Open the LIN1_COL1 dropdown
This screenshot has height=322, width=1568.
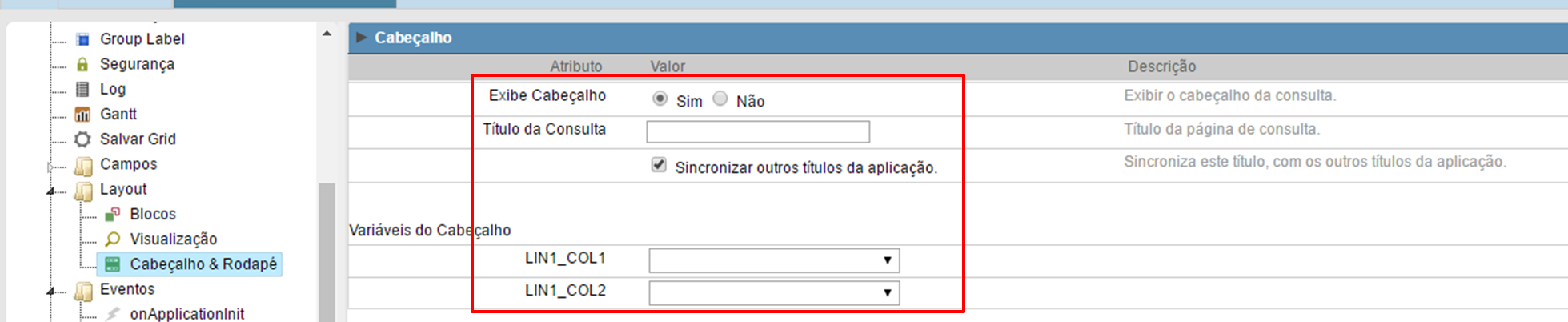(x=774, y=260)
